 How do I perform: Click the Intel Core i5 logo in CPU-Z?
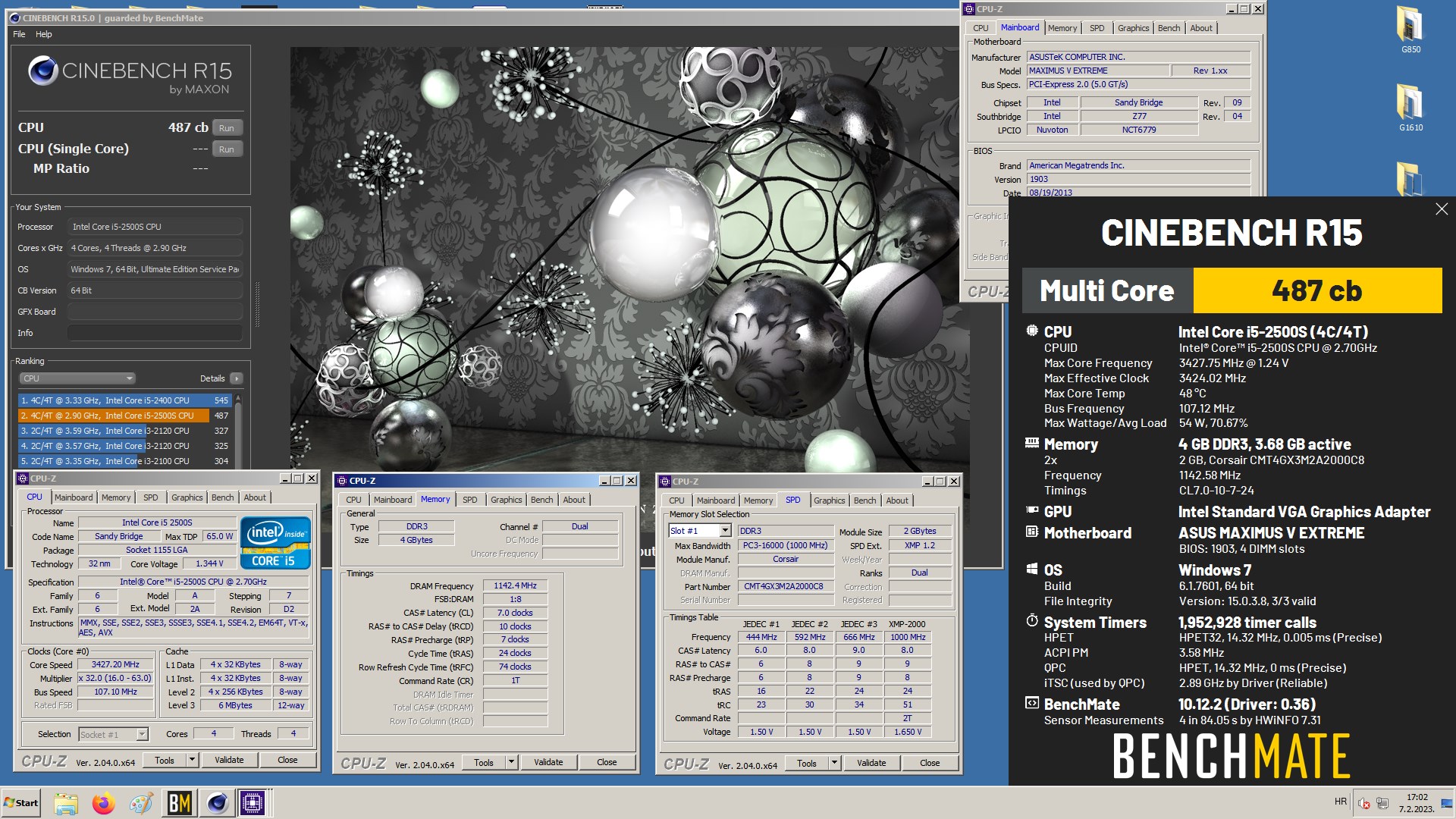(x=275, y=543)
